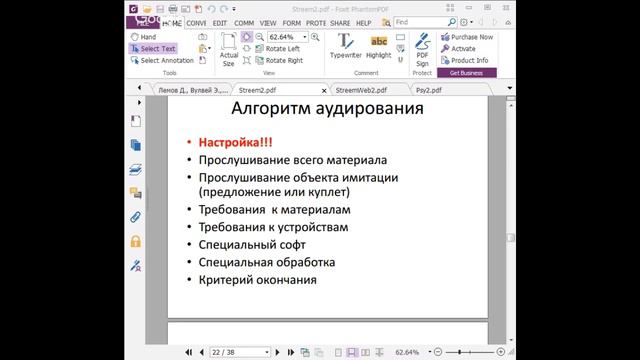This screenshot has height=360, width=640.
Task: Go to the first page
Action: pyautogui.click(x=189, y=352)
